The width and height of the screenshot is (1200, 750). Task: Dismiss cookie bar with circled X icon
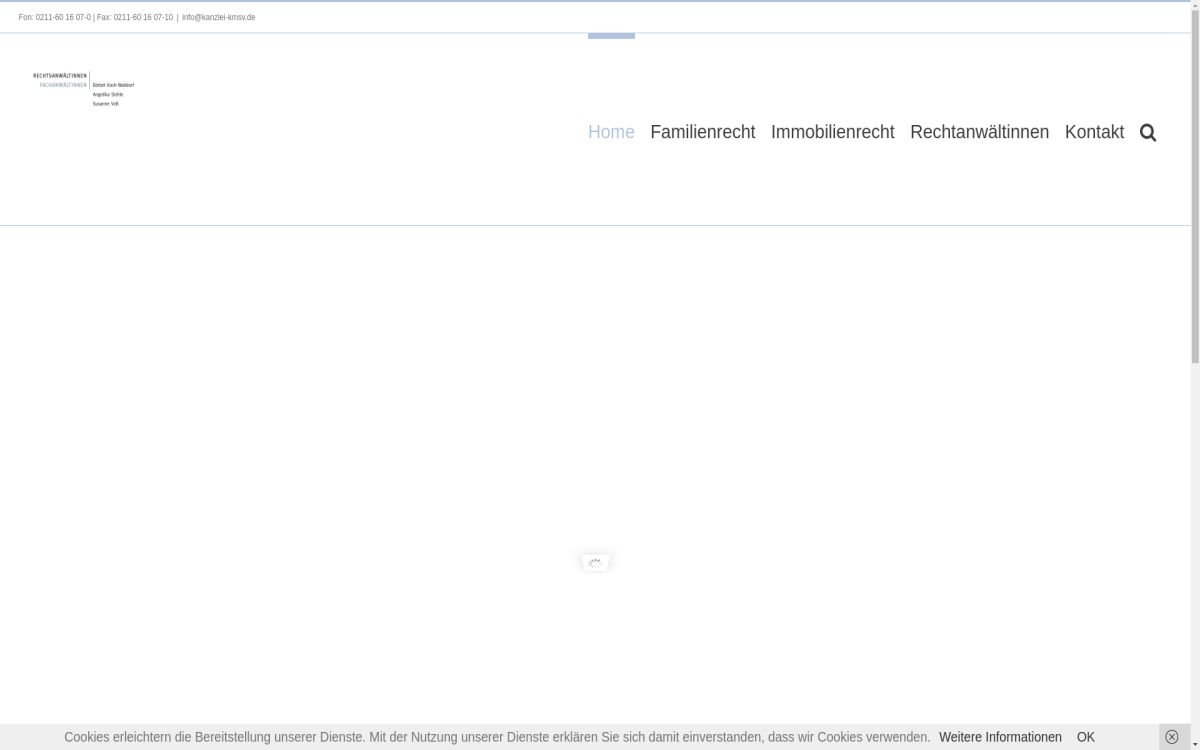tap(1172, 737)
